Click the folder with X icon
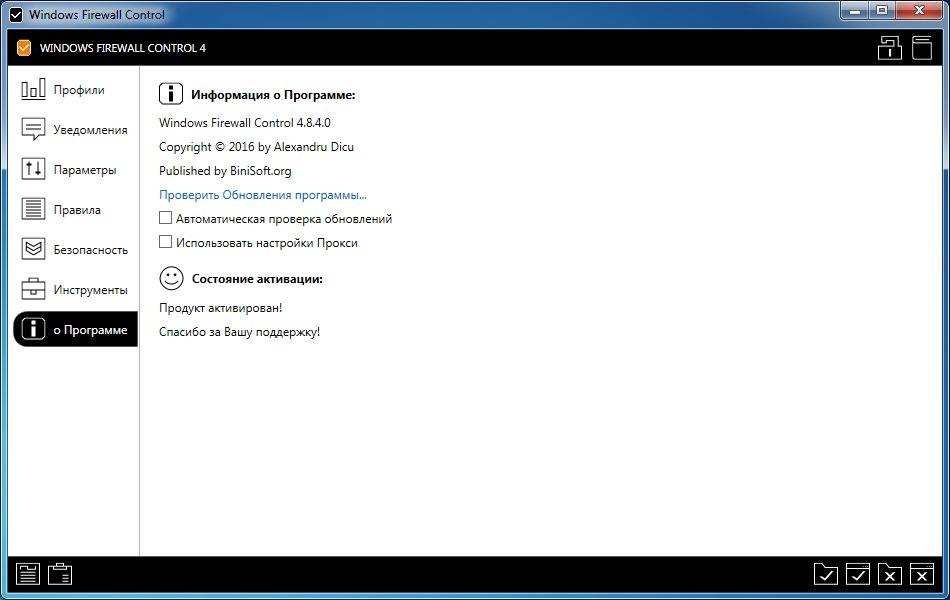This screenshot has height=600, width=950. coord(889,574)
